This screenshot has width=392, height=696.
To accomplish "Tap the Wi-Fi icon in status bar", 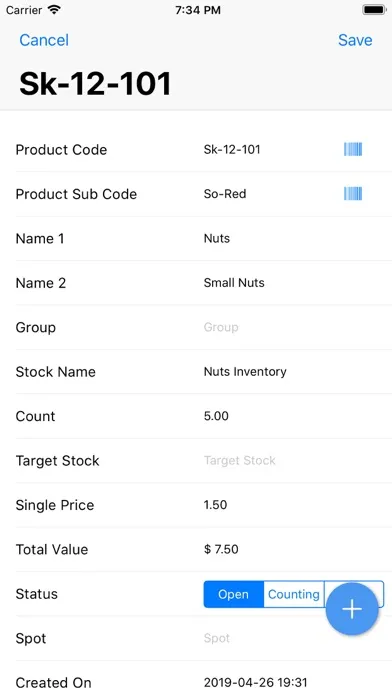I will (x=54, y=10).
